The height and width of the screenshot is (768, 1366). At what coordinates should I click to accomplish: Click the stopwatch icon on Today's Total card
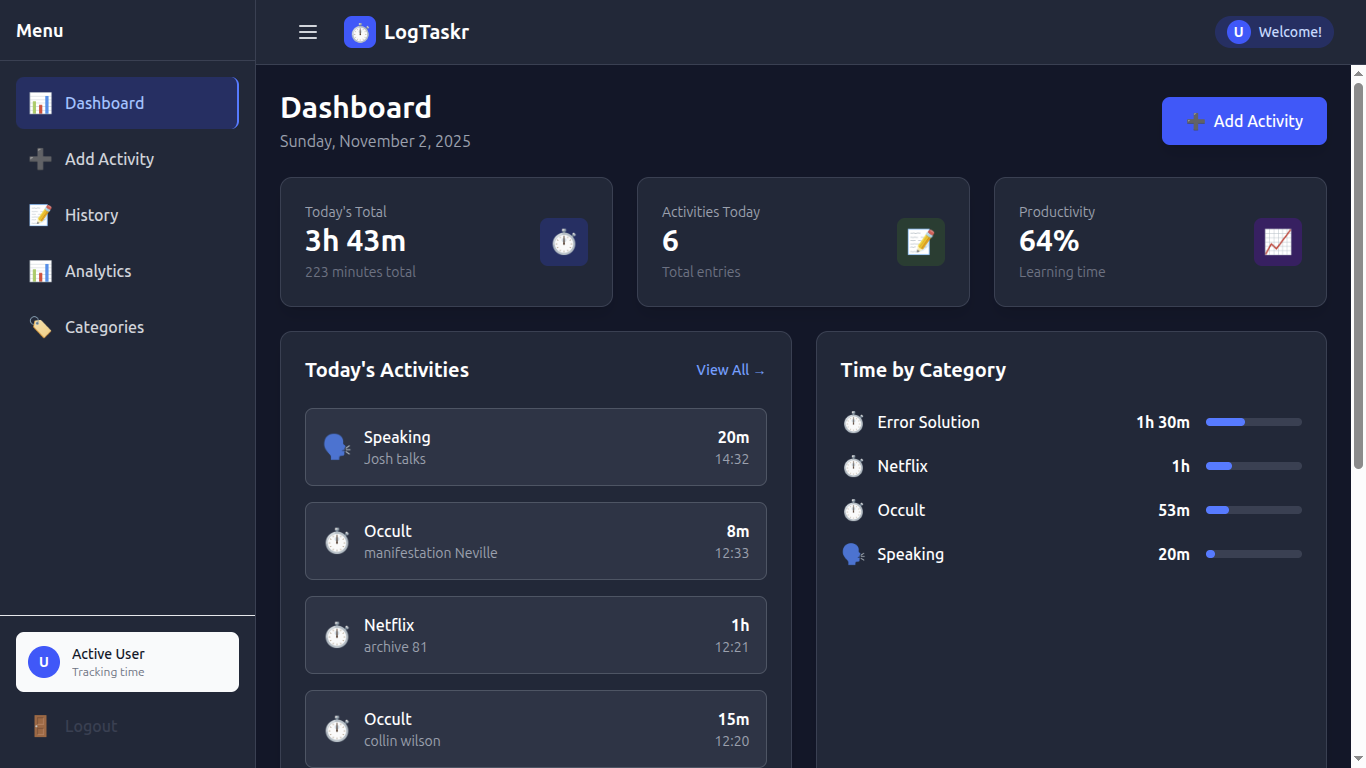pos(563,241)
